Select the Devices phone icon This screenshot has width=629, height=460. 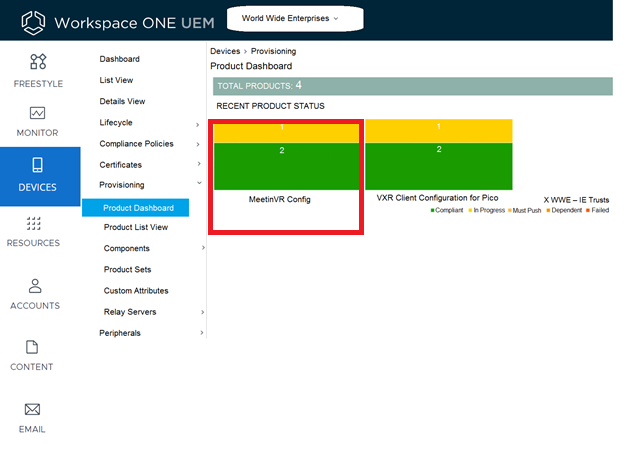pos(37,165)
